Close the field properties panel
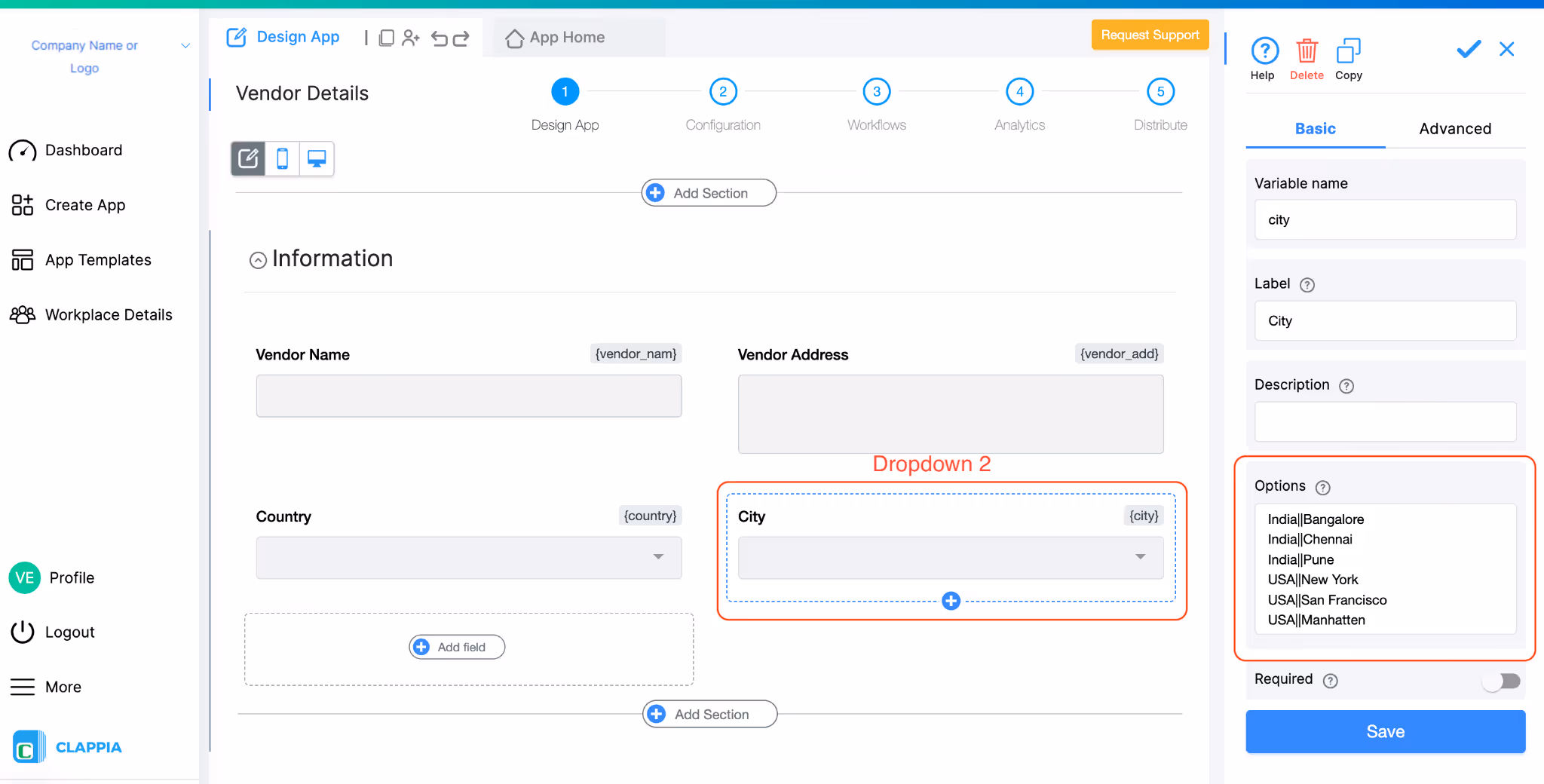1544x784 pixels. point(1506,50)
